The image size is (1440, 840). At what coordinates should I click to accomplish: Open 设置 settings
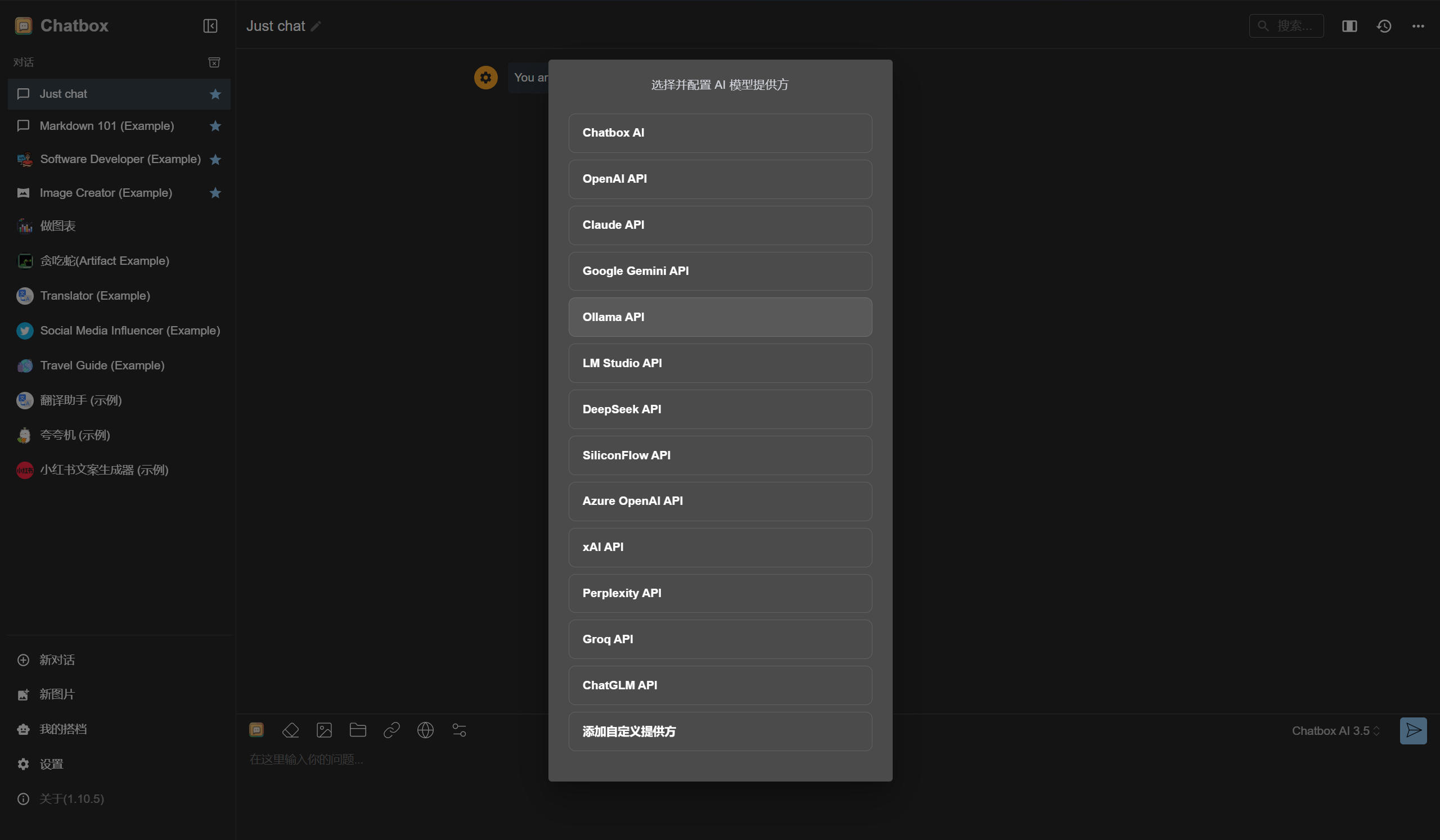pos(119,764)
